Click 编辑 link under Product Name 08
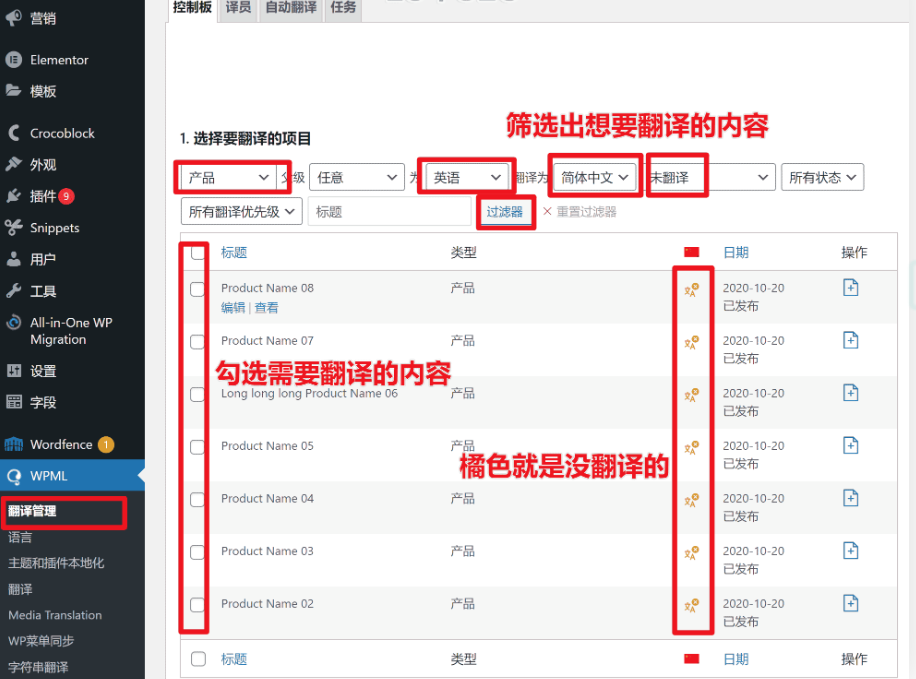The width and height of the screenshot is (916, 679). (x=233, y=308)
